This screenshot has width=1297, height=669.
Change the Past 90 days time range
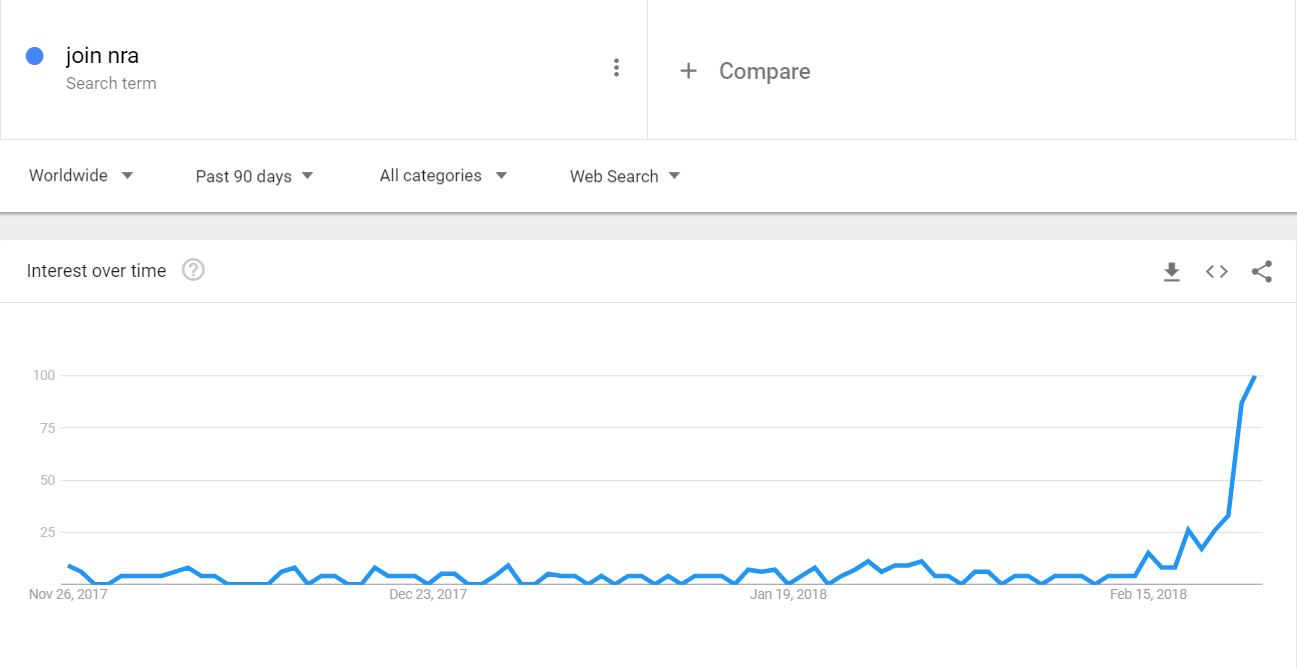coord(255,176)
